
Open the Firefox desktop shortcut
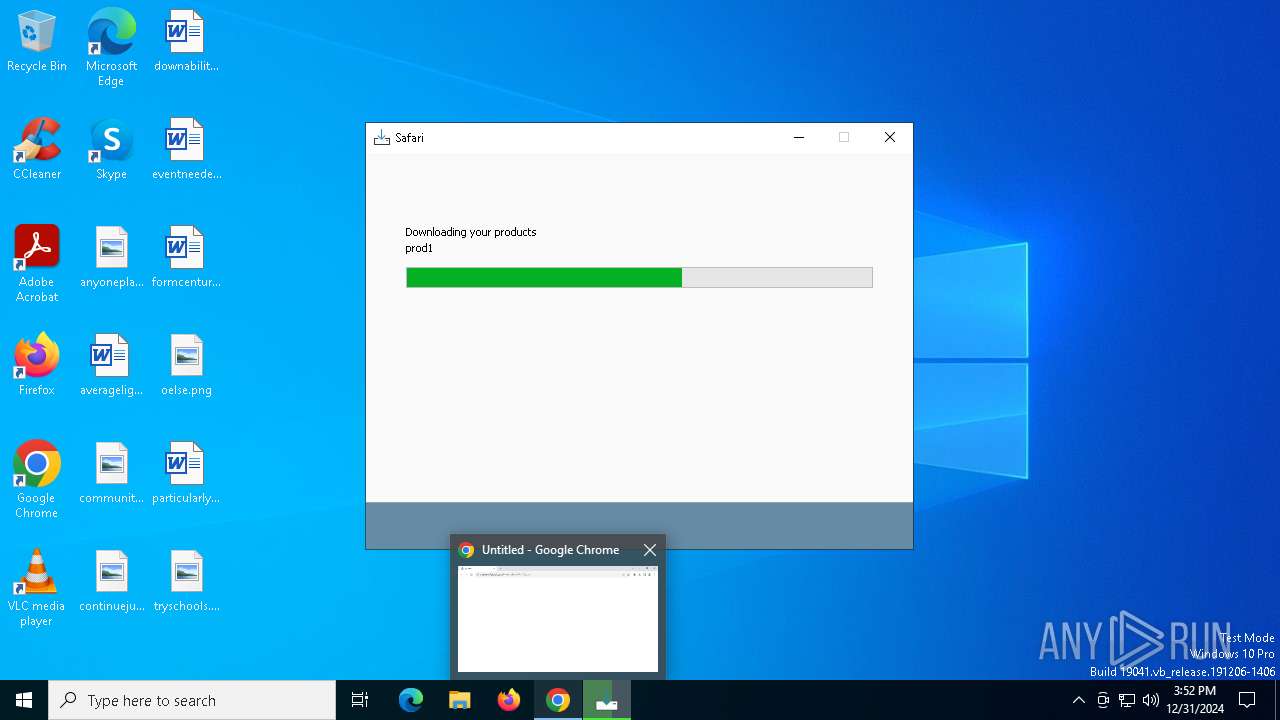(x=37, y=365)
